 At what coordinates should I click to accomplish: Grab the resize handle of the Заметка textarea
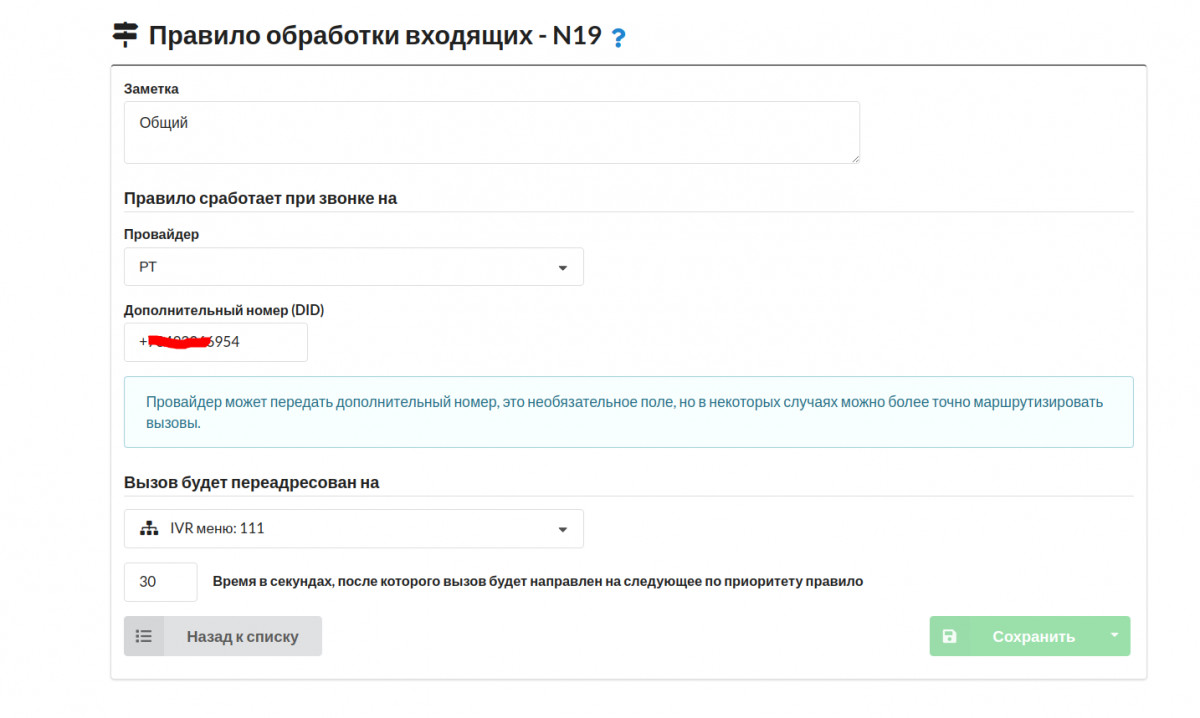855,158
